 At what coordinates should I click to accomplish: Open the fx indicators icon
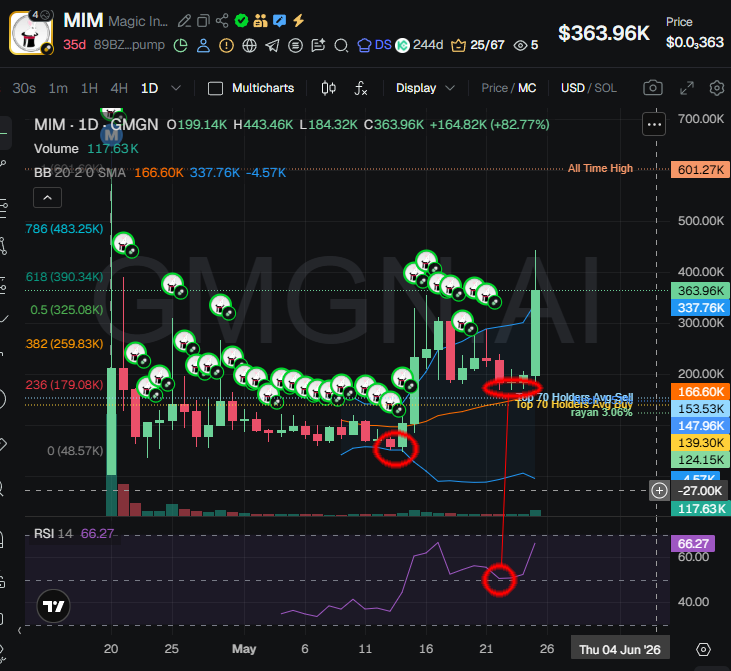[x=361, y=88]
